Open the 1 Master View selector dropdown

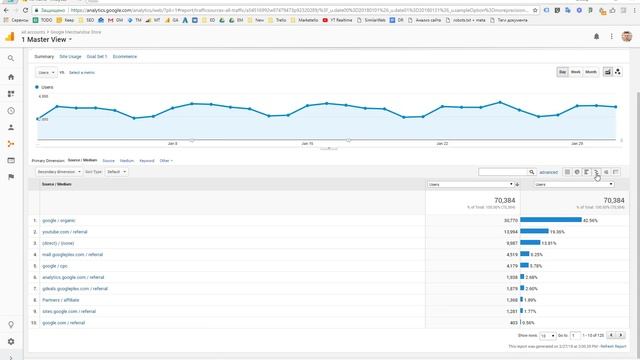(x=47, y=40)
